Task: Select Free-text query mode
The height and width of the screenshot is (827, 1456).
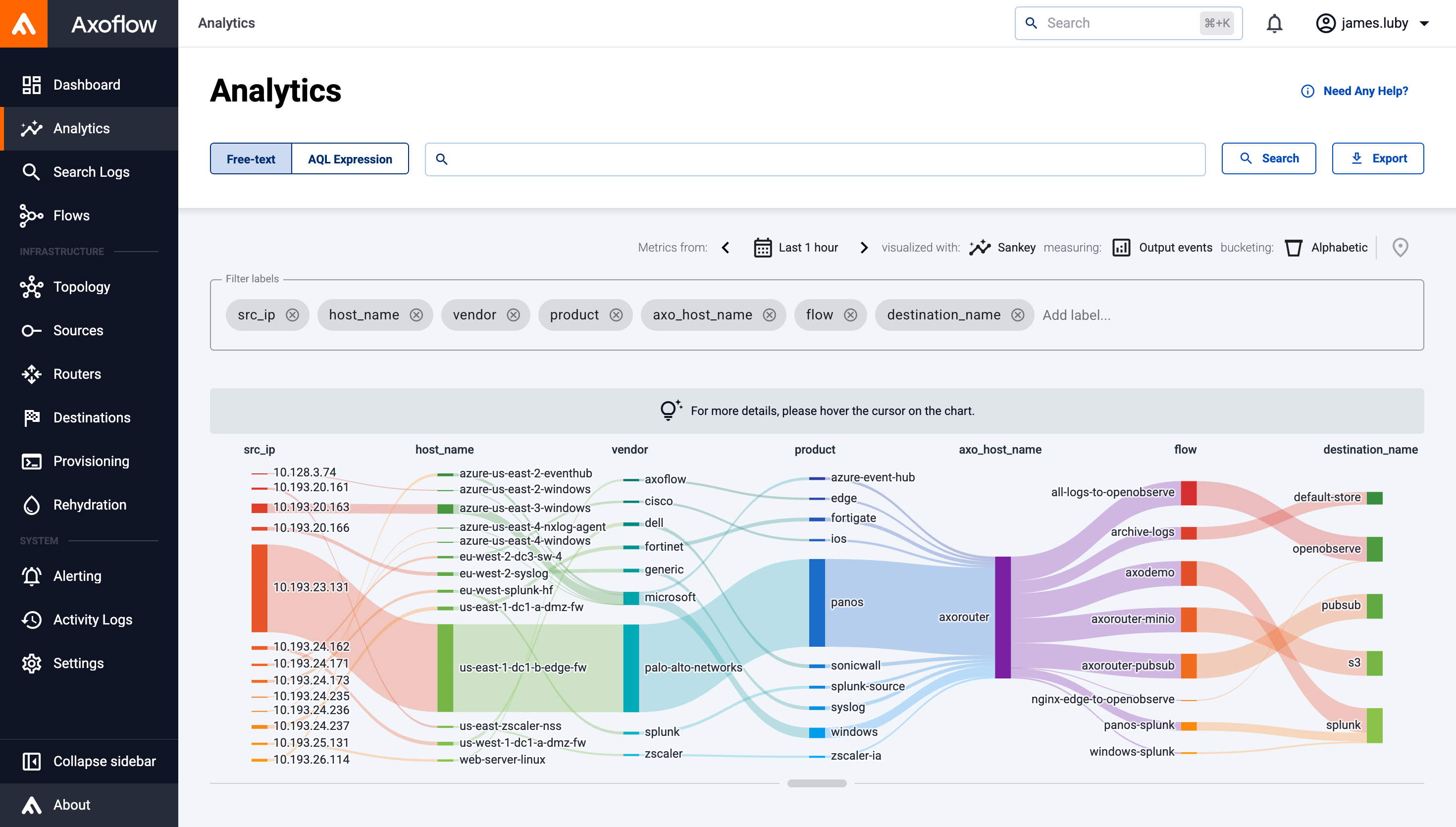Action: point(251,158)
